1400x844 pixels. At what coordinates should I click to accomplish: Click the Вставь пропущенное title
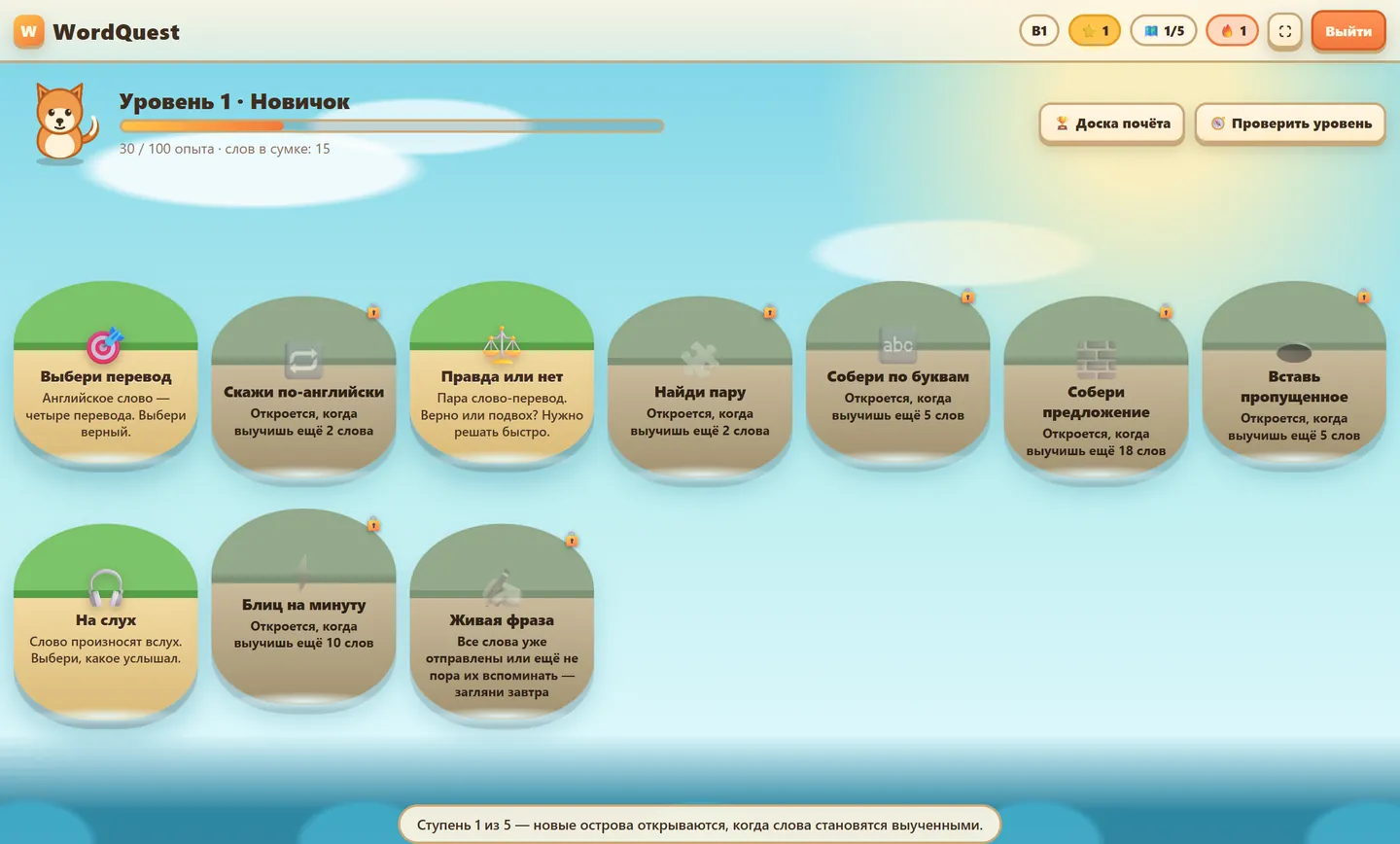1294,386
